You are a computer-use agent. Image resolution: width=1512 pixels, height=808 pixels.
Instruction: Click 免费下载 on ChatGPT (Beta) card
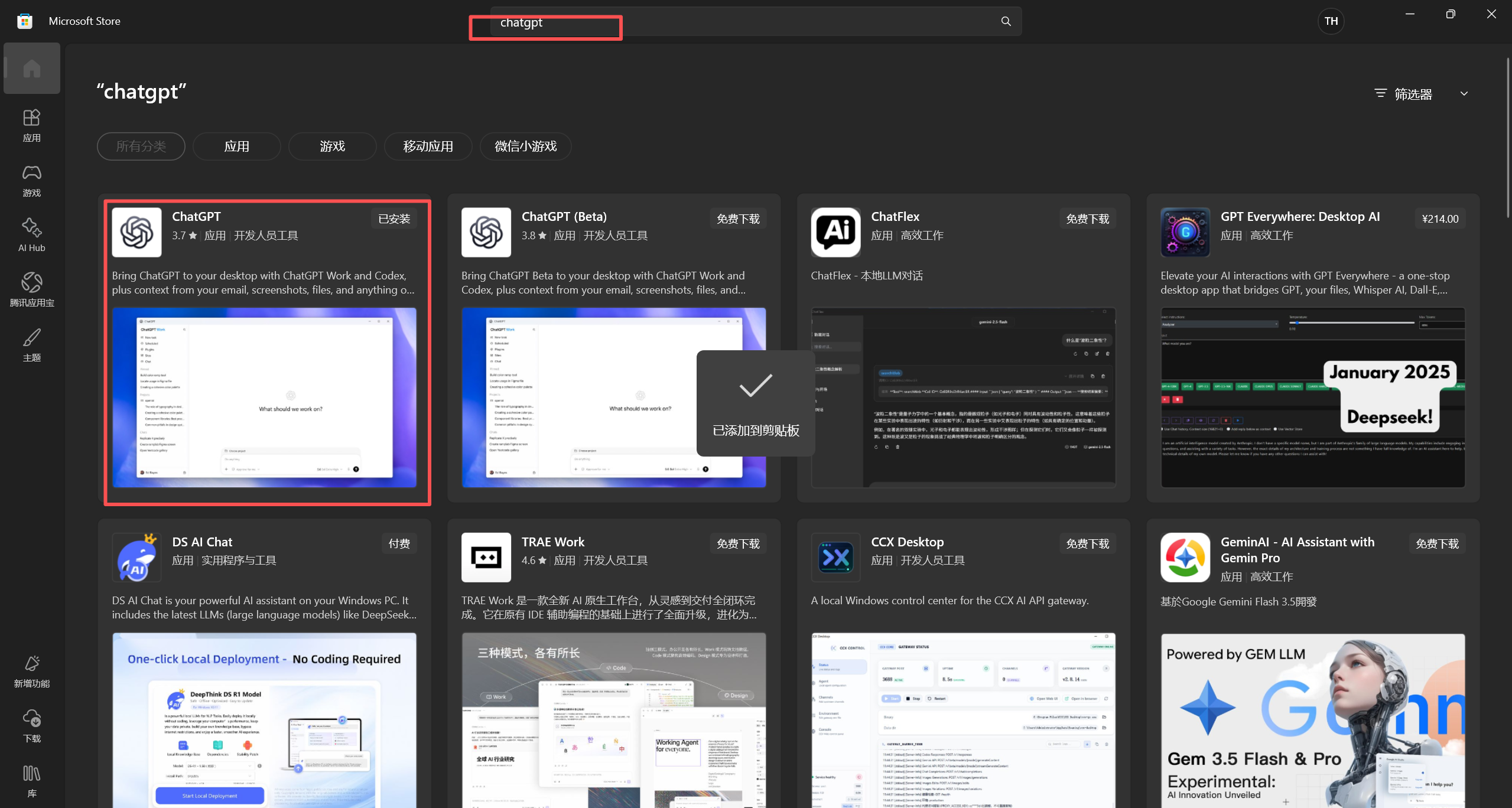(x=738, y=219)
